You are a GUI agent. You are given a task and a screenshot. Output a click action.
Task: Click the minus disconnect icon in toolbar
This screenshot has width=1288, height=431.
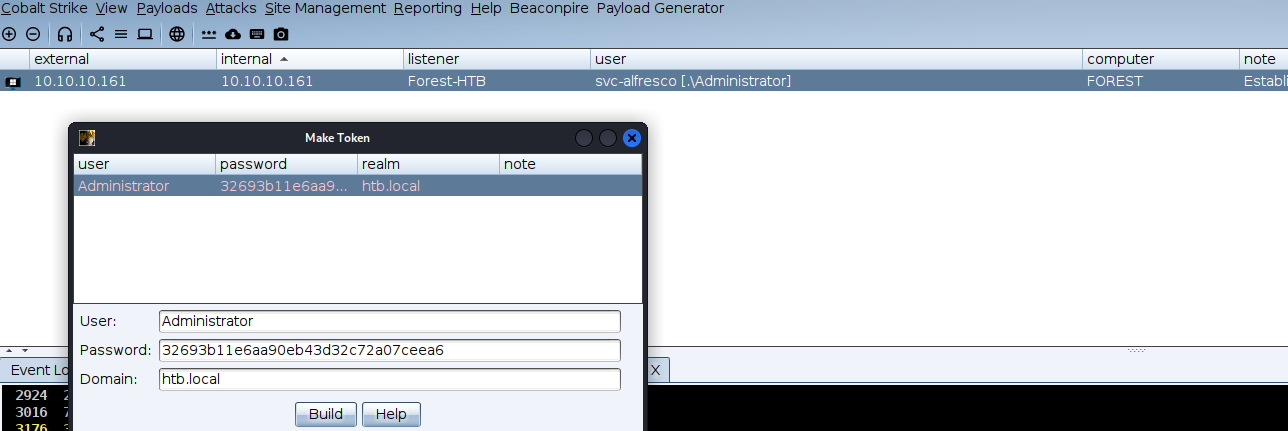pyautogui.click(x=32, y=34)
